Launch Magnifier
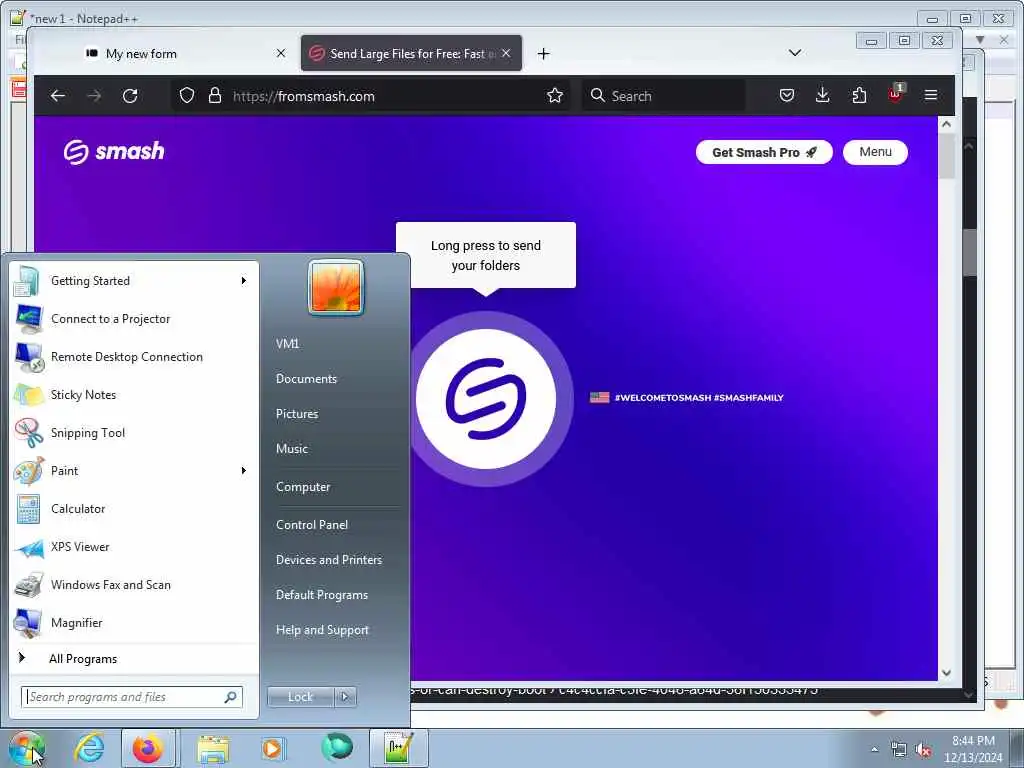The height and width of the screenshot is (768, 1024). pyautogui.click(x=134, y=622)
